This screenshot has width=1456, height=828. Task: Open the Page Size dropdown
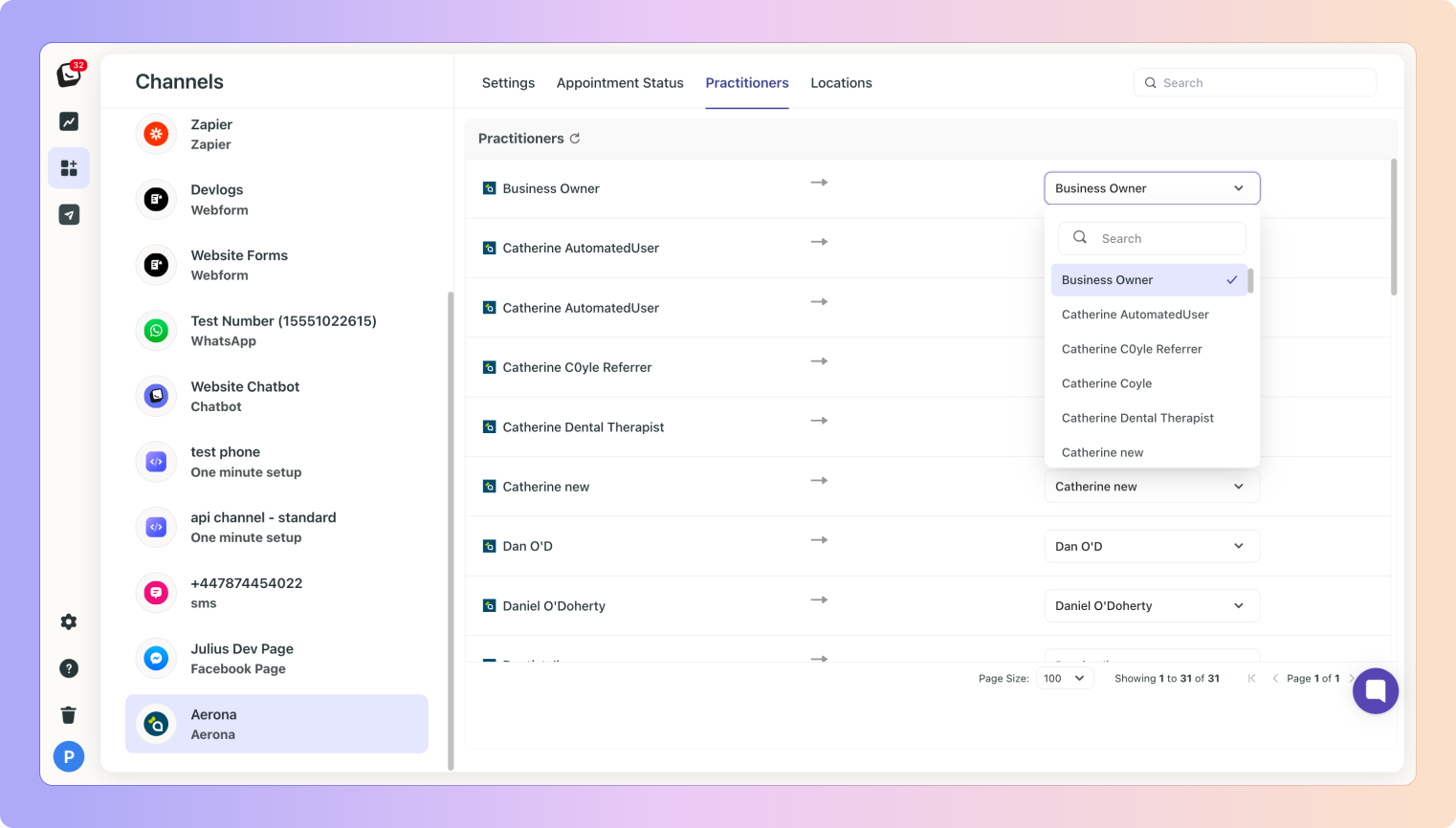(x=1064, y=678)
